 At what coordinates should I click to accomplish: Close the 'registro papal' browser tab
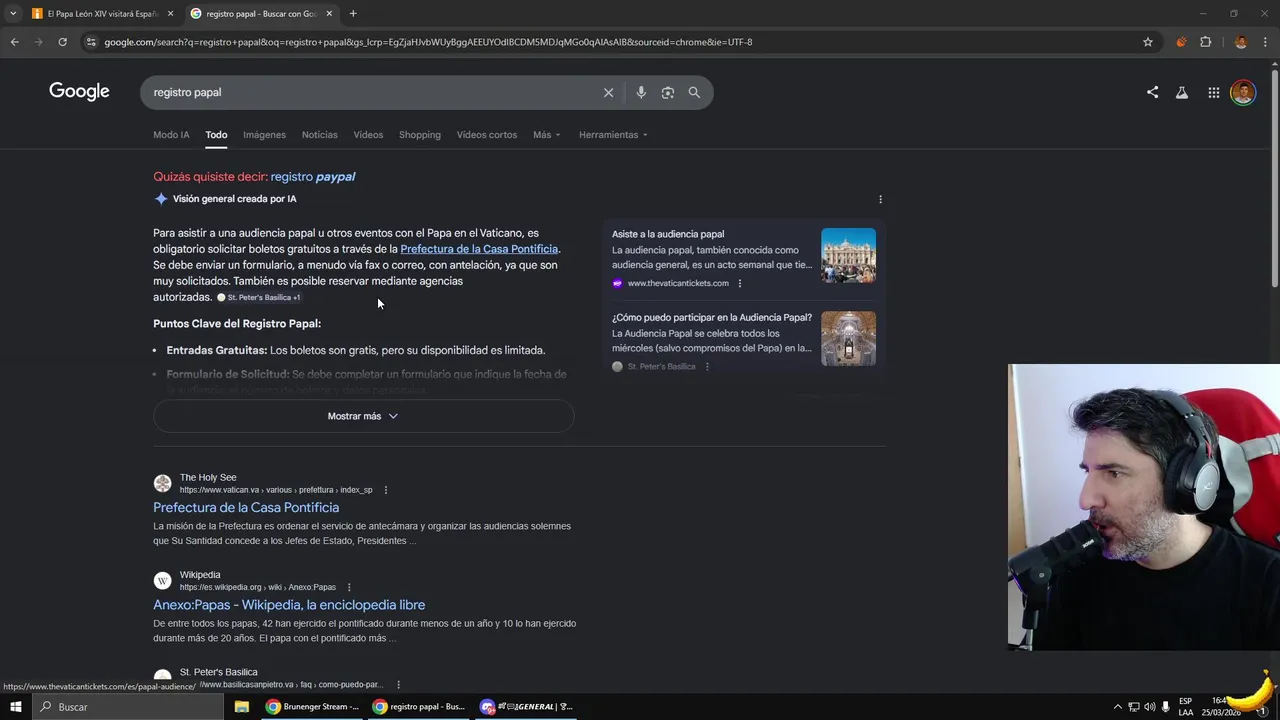click(x=329, y=14)
